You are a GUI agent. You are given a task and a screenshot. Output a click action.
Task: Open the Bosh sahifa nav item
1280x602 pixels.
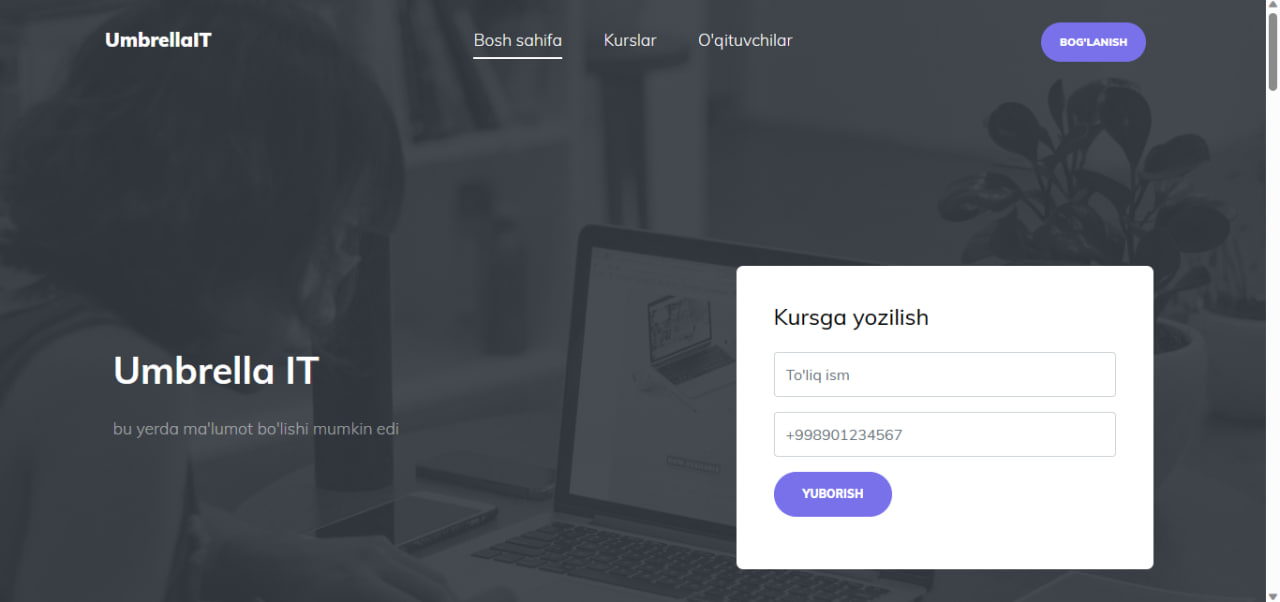tap(518, 41)
